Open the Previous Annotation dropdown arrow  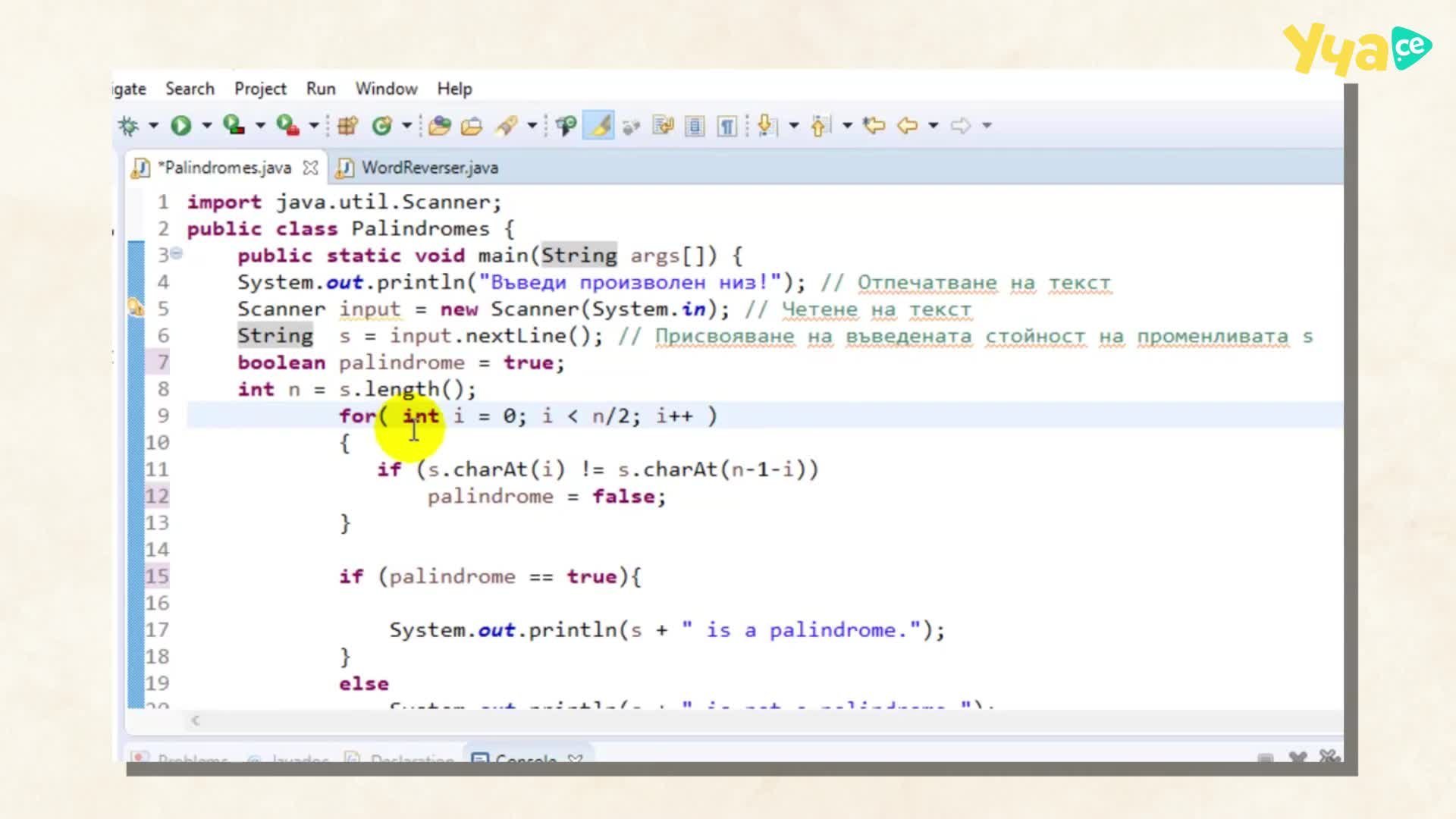click(x=847, y=125)
